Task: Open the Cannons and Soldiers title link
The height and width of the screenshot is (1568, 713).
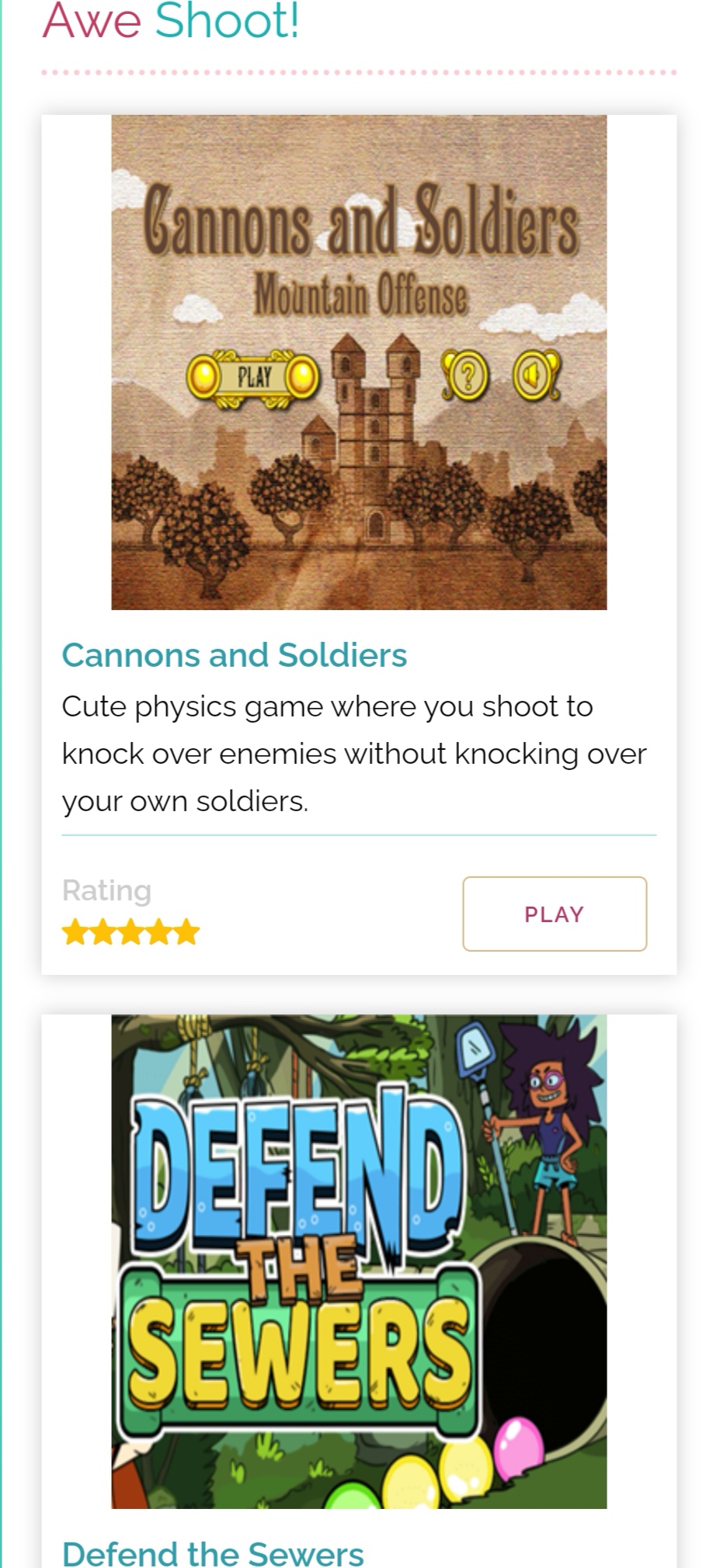Action: (x=234, y=655)
